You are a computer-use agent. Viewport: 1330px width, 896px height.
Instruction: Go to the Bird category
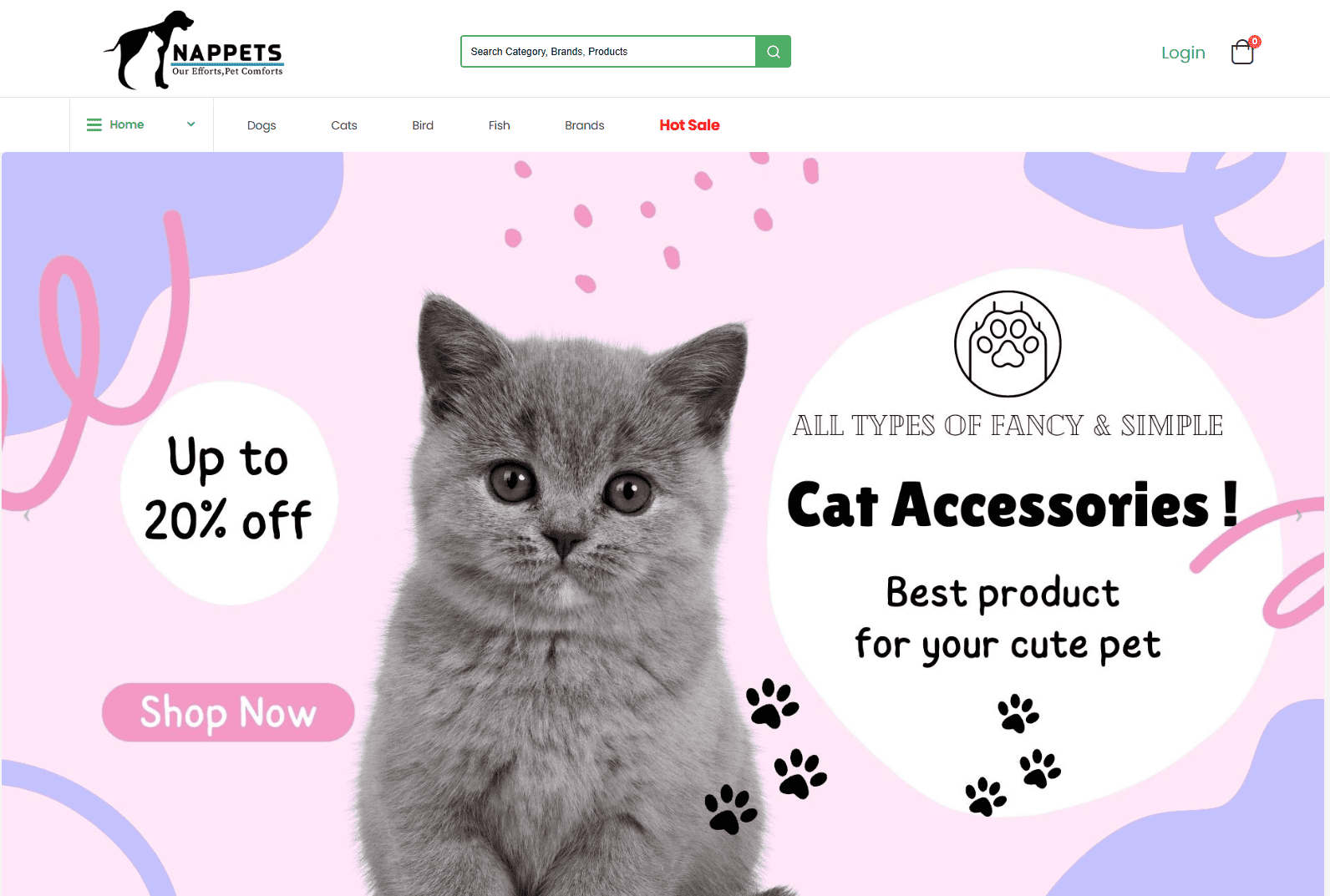point(423,125)
